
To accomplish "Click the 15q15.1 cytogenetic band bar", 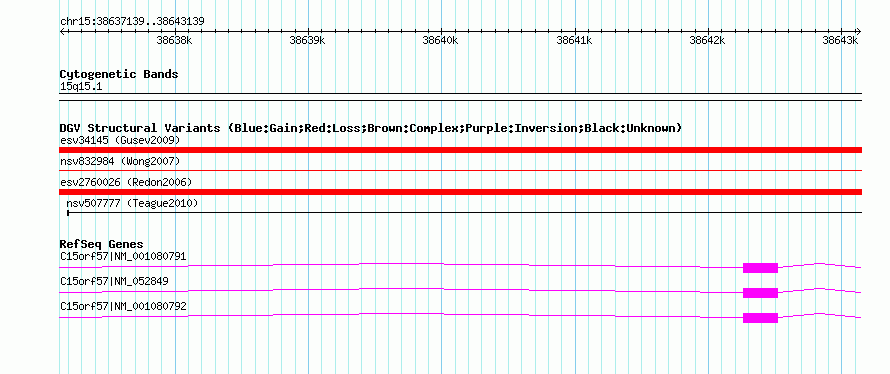I will coord(460,97).
